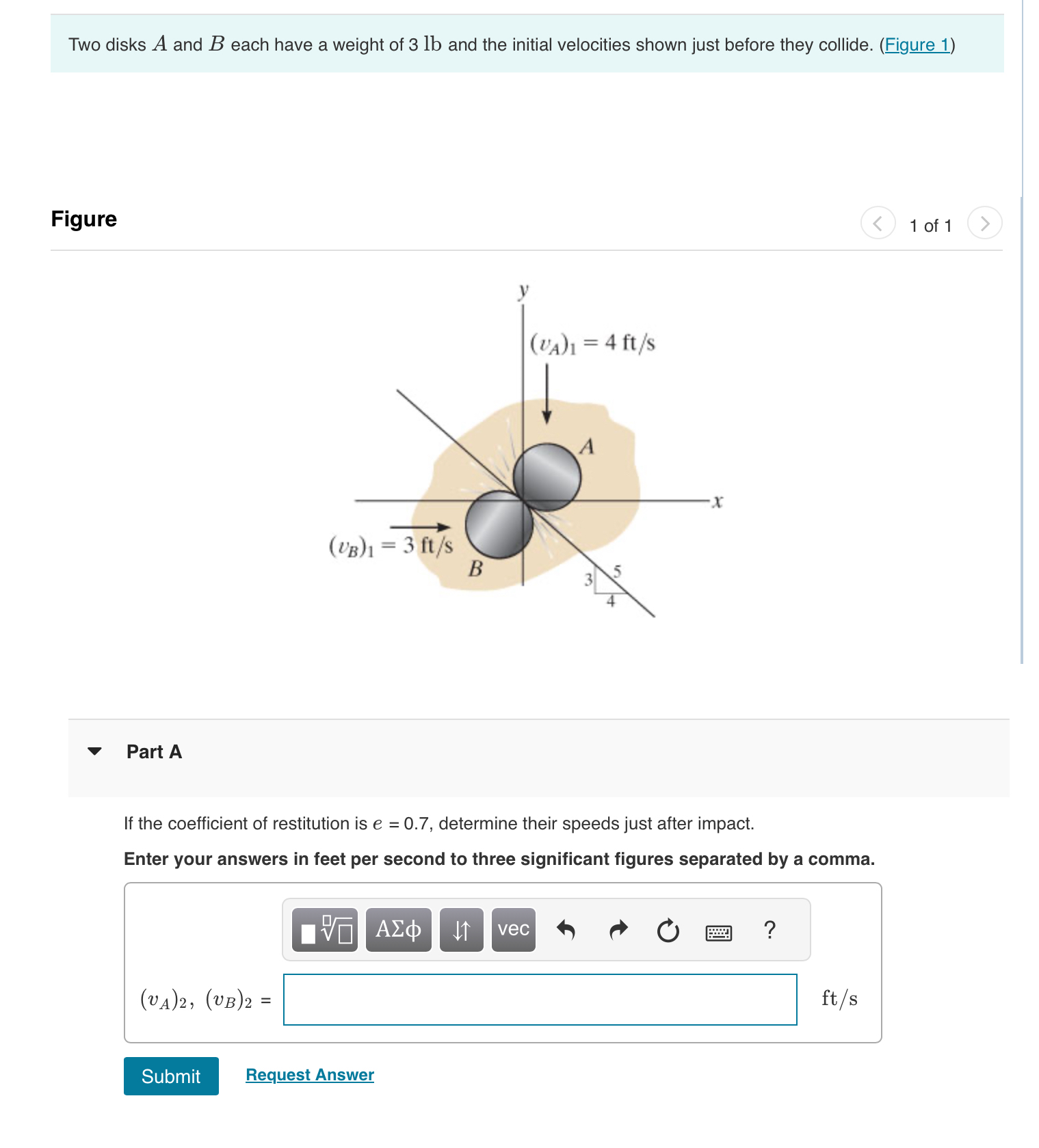Select the reorder arrows (↓↑) toolbar icon

coord(460,930)
